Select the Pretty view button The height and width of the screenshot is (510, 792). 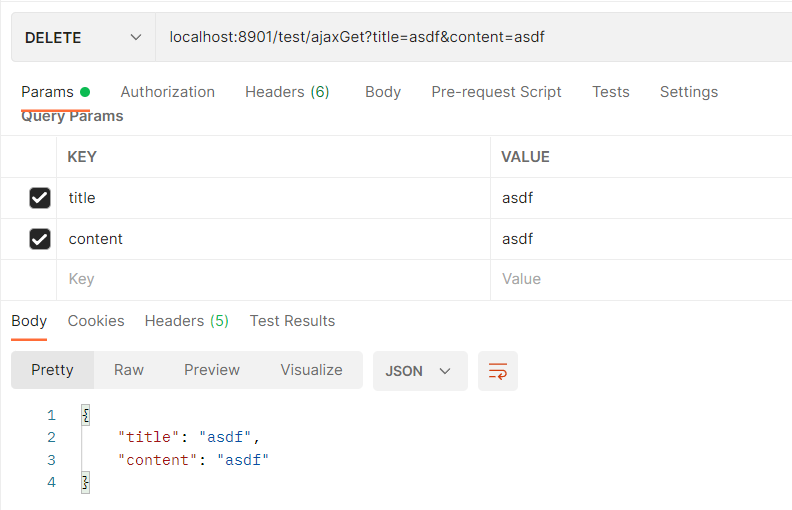tap(53, 370)
